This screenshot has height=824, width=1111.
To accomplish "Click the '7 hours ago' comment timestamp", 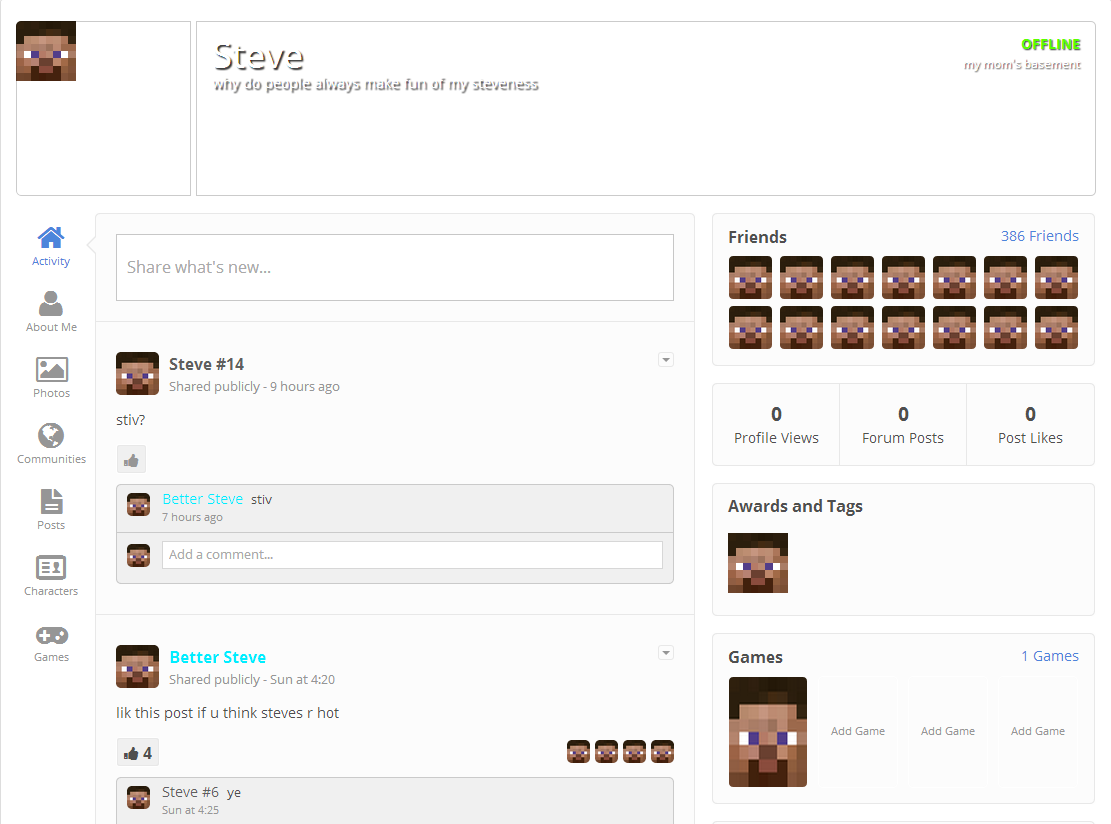I will (192, 517).
